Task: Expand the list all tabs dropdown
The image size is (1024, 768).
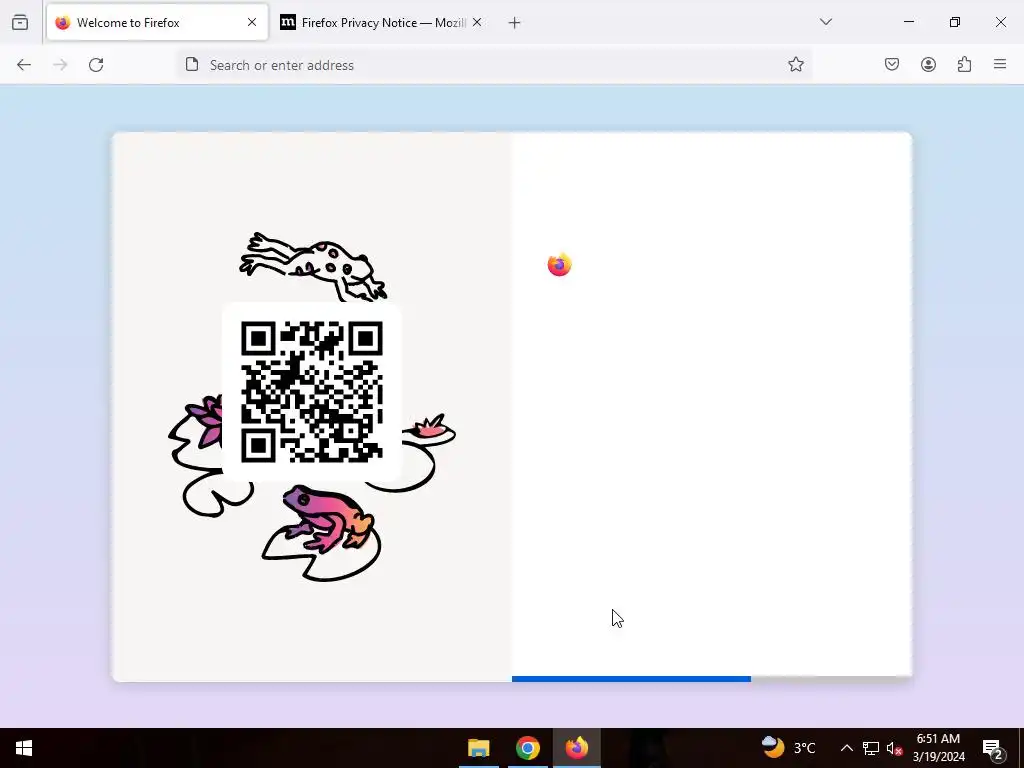Action: tap(826, 22)
